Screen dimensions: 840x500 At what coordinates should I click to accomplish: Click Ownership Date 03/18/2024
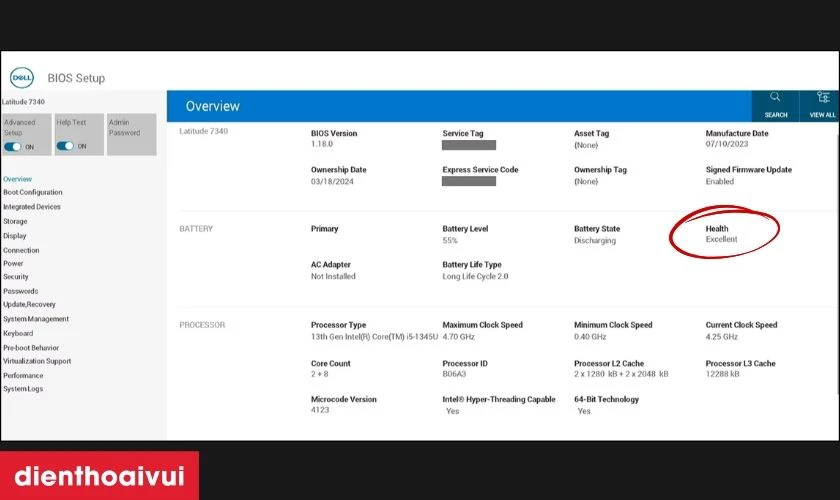tap(332, 181)
